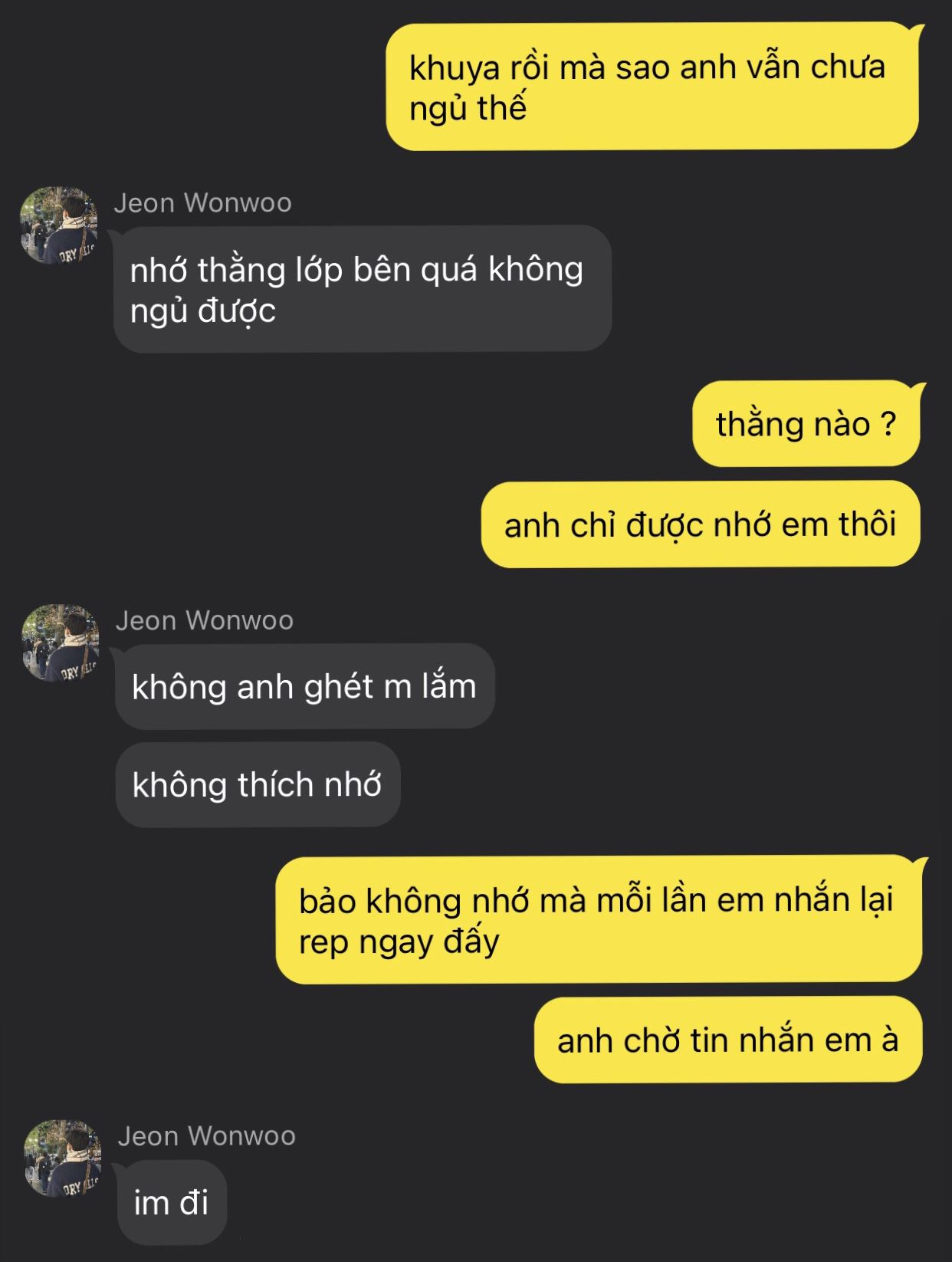This screenshot has width=952, height=1262.
Task: Tap the words 'rep ngay đấy' in the yellow message
Action: click(399, 942)
